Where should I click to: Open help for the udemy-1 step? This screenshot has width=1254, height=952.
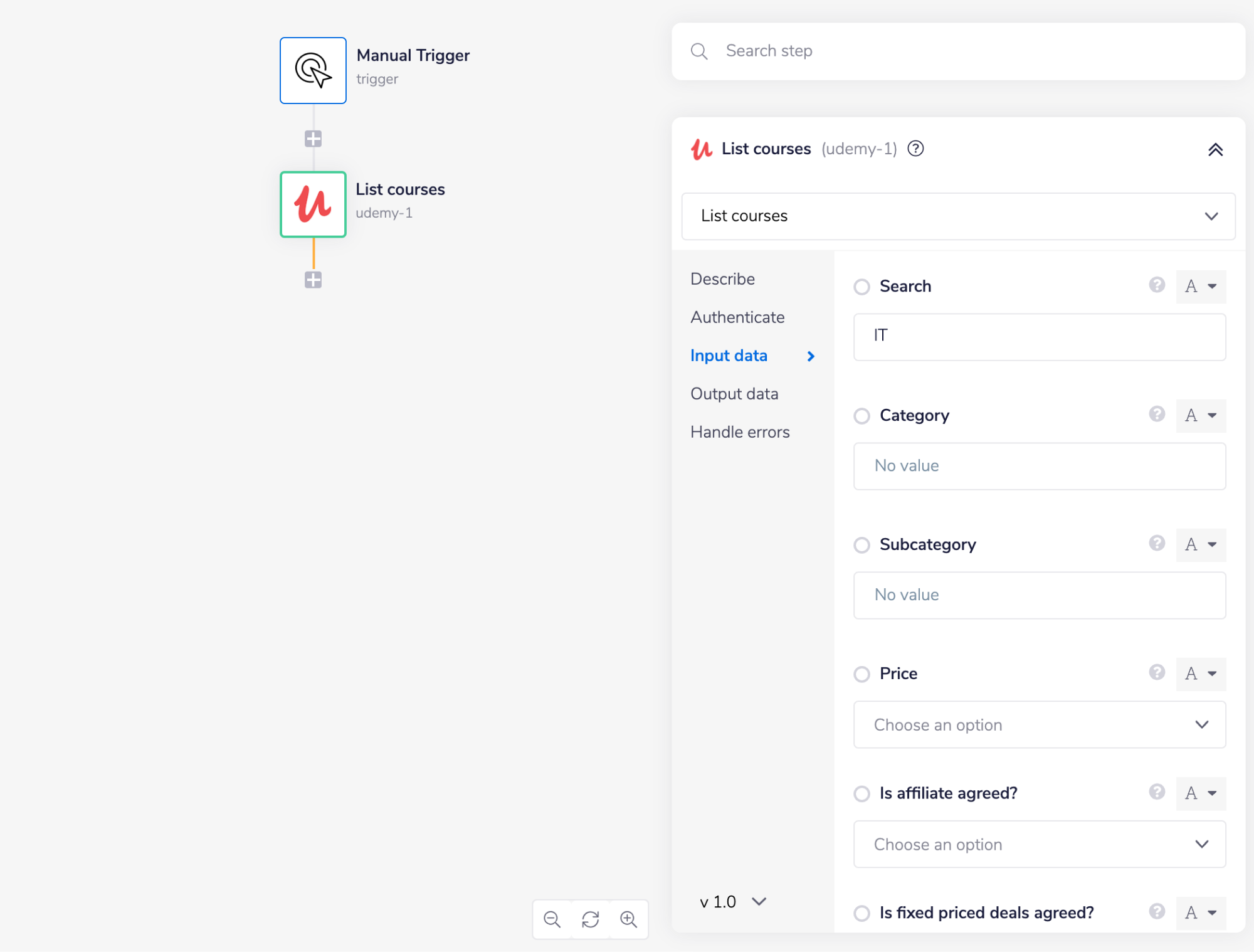[916, 149]
